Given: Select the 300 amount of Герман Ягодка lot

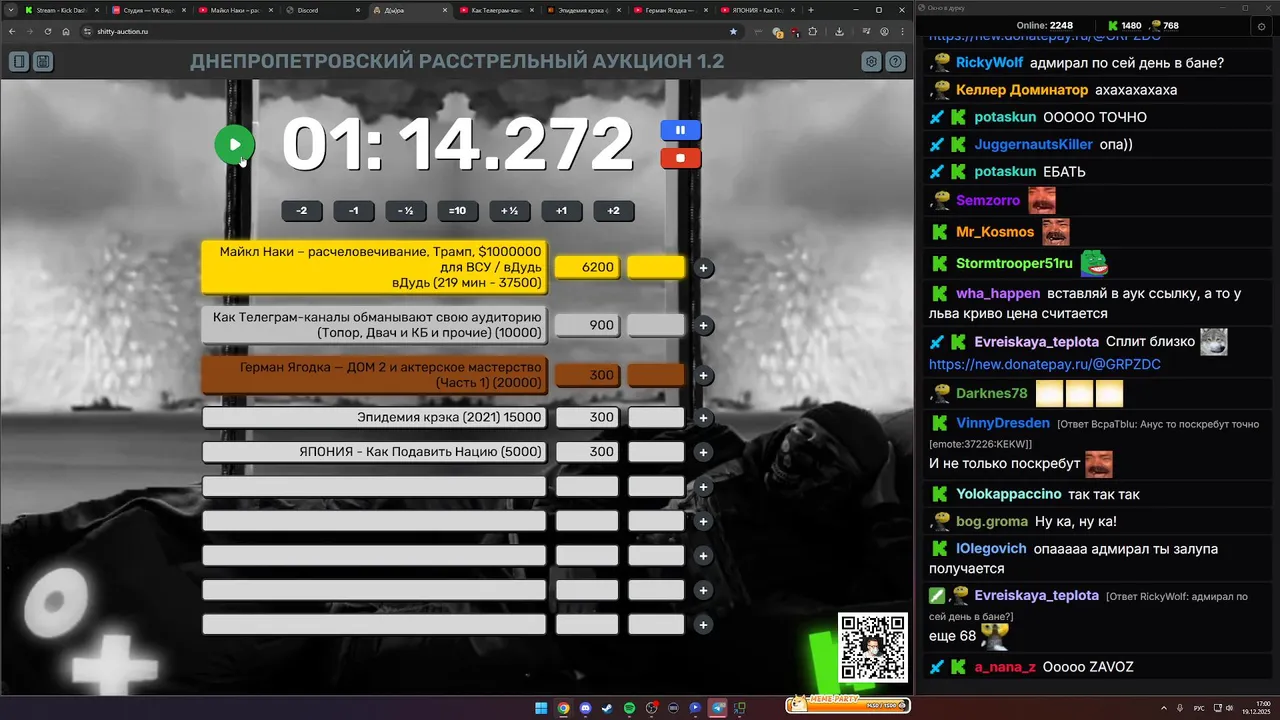Looking at the screenshot, I should 587,375.
